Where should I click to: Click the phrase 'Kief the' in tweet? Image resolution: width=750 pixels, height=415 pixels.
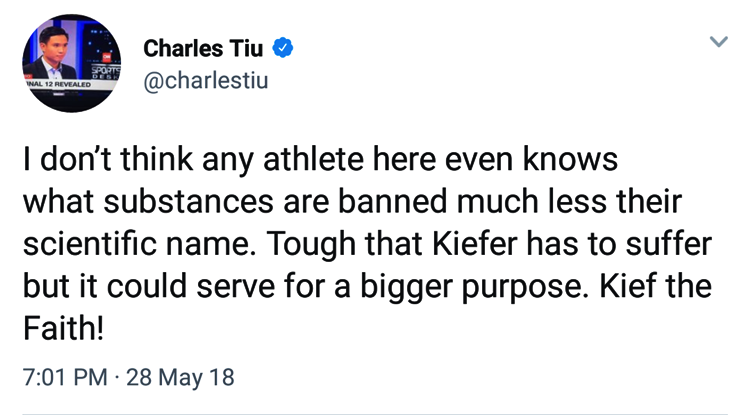pyautogui.click(x=656, y=285)
